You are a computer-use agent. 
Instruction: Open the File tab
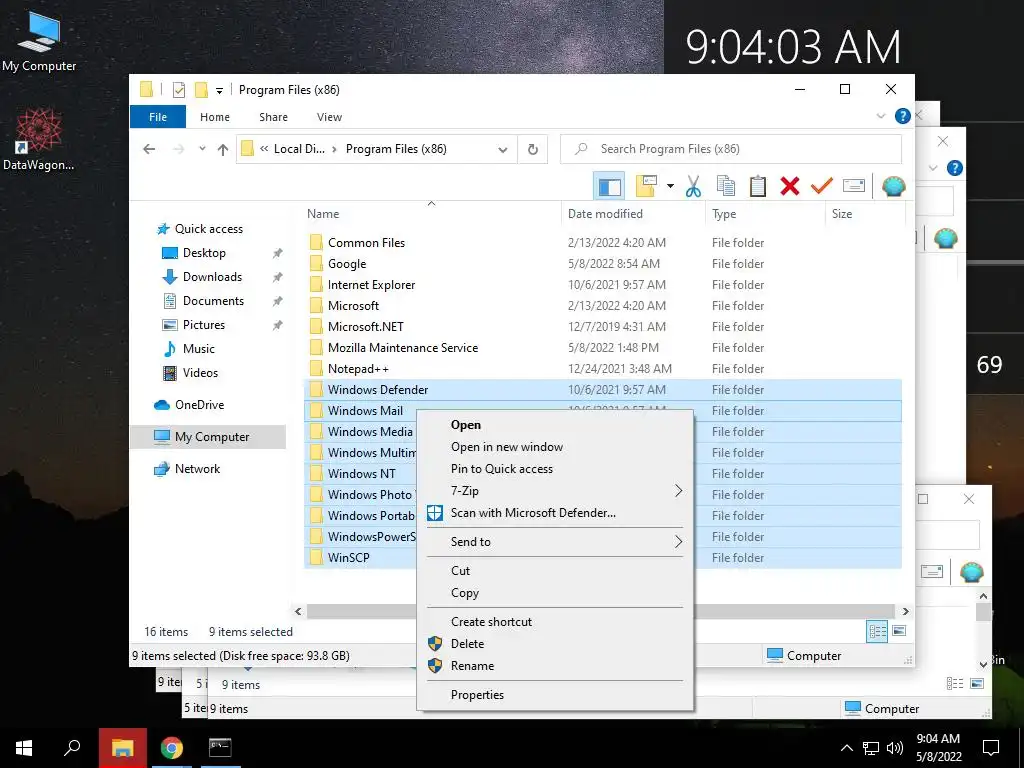[x=158, y=117]
